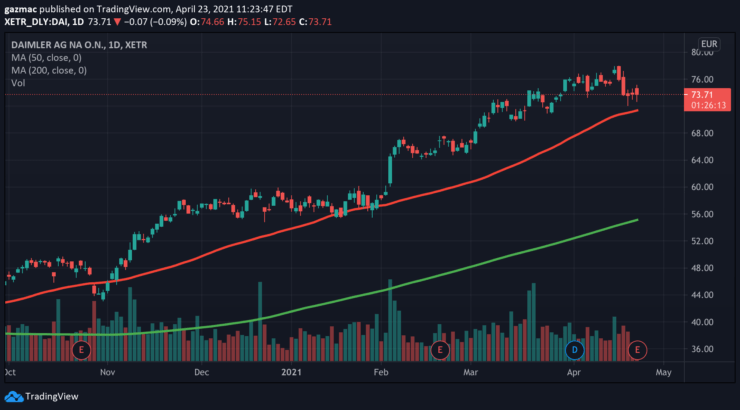The image size is (740, 410).
Task: Select the MA (200, close, 0) indicator label
Action: [49, 70]
